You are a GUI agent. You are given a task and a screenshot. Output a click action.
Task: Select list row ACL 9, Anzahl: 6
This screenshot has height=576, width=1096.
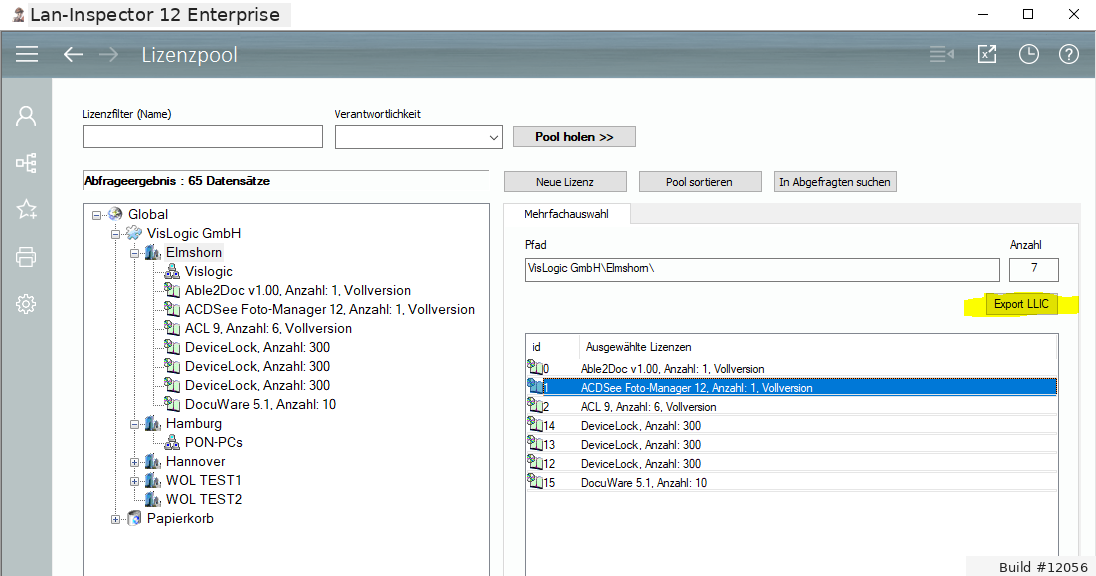791,406
